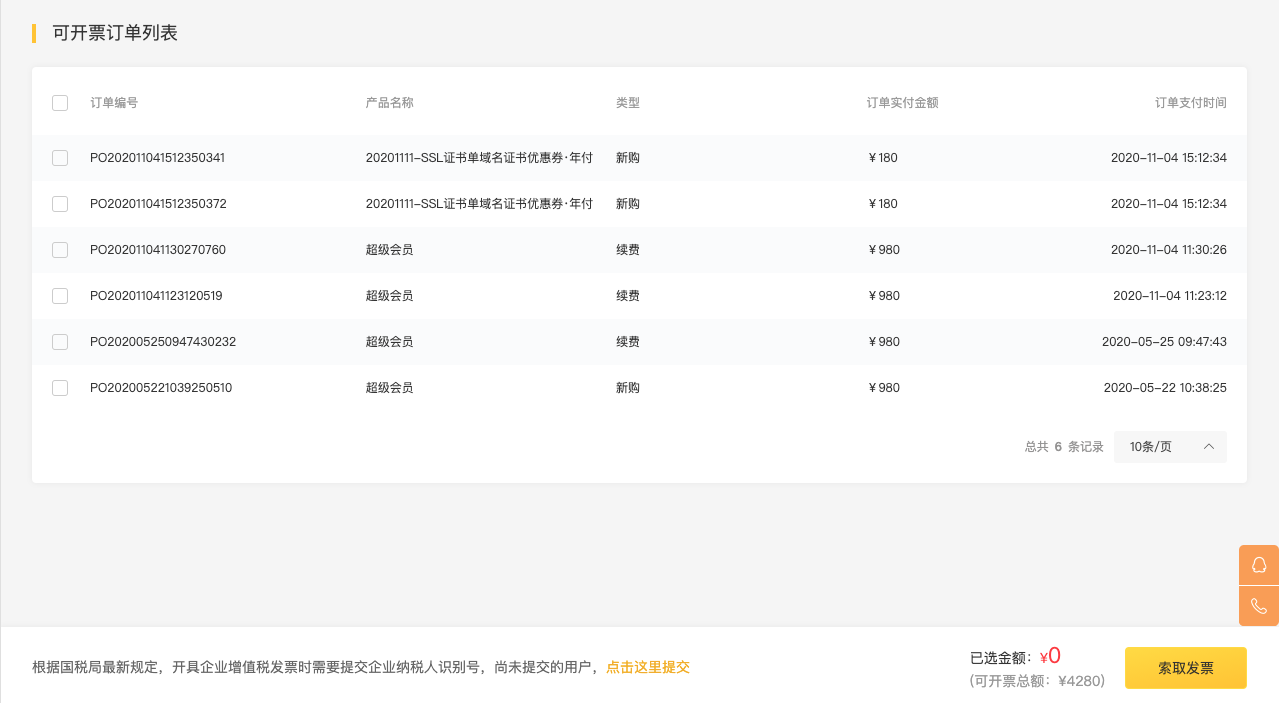Tick checkbox for order PO202005221039250510
1279x703 pixels.
tap(60, 388)
